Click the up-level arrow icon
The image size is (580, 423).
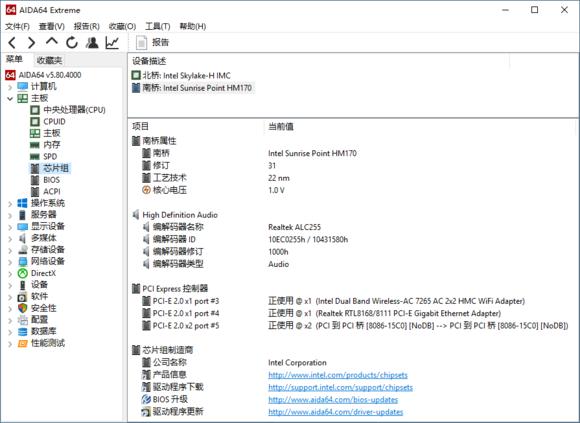point(52,41)
